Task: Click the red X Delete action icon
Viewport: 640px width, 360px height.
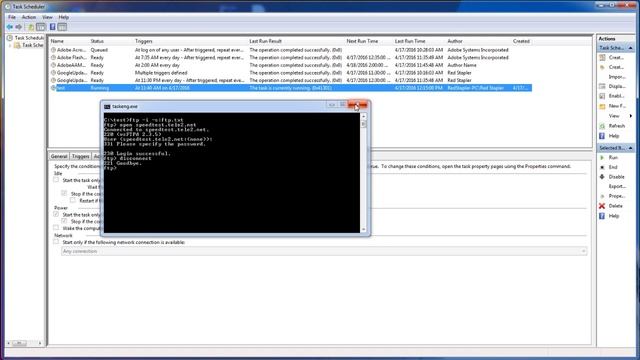Action: 602,206
